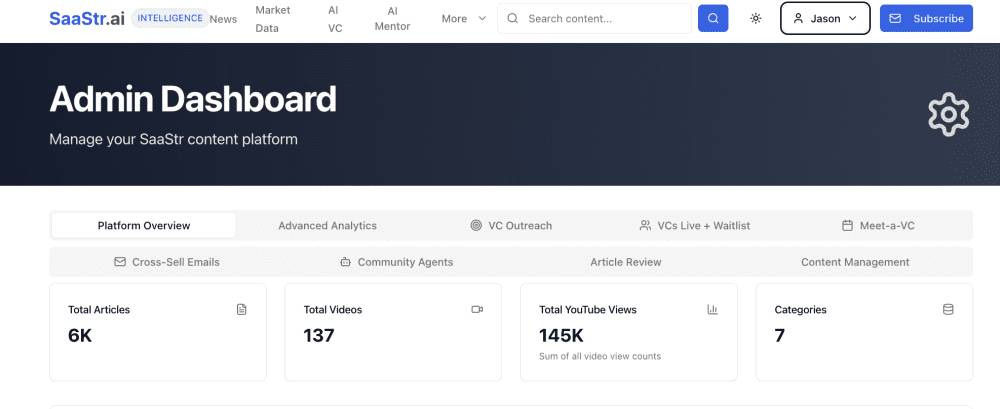The image size is (1000, 409).
Task: Open the Article Review tab
Action: (626, 262)
